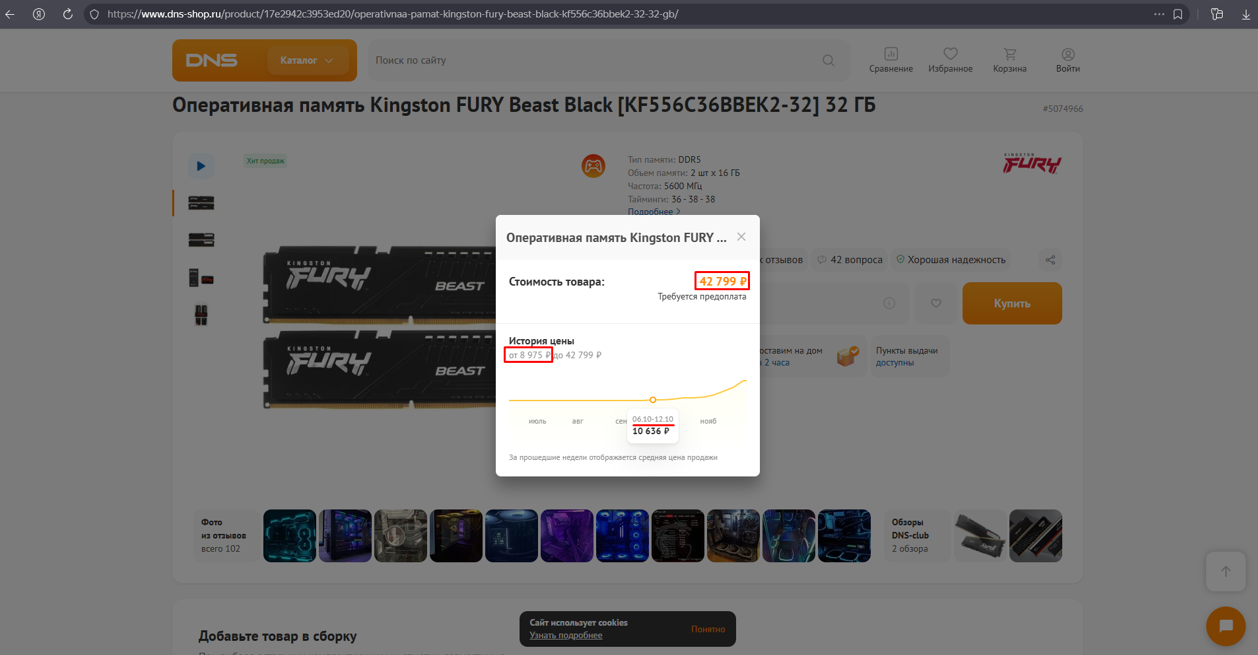This screenshot has width=1258, height=655.
Task: Open the Корзина cart icon
Action: (x=1009, y=60)
